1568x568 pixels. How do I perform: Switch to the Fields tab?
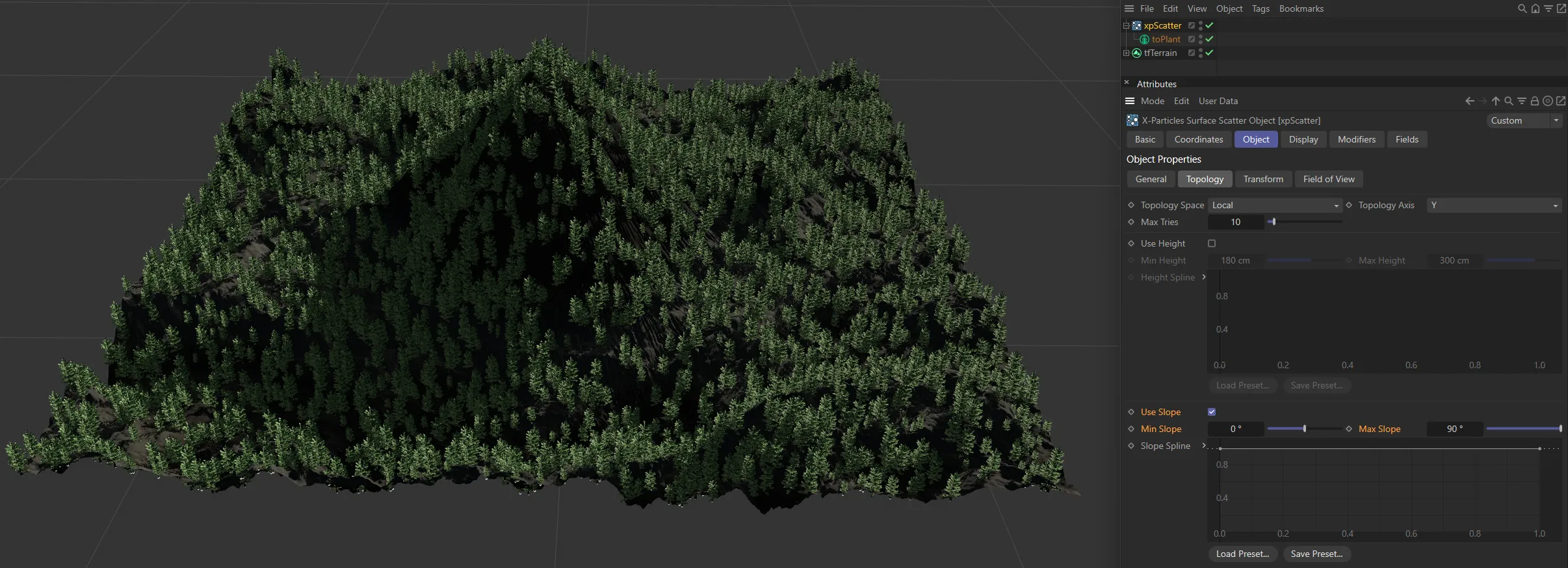(x=1407, y=139)
